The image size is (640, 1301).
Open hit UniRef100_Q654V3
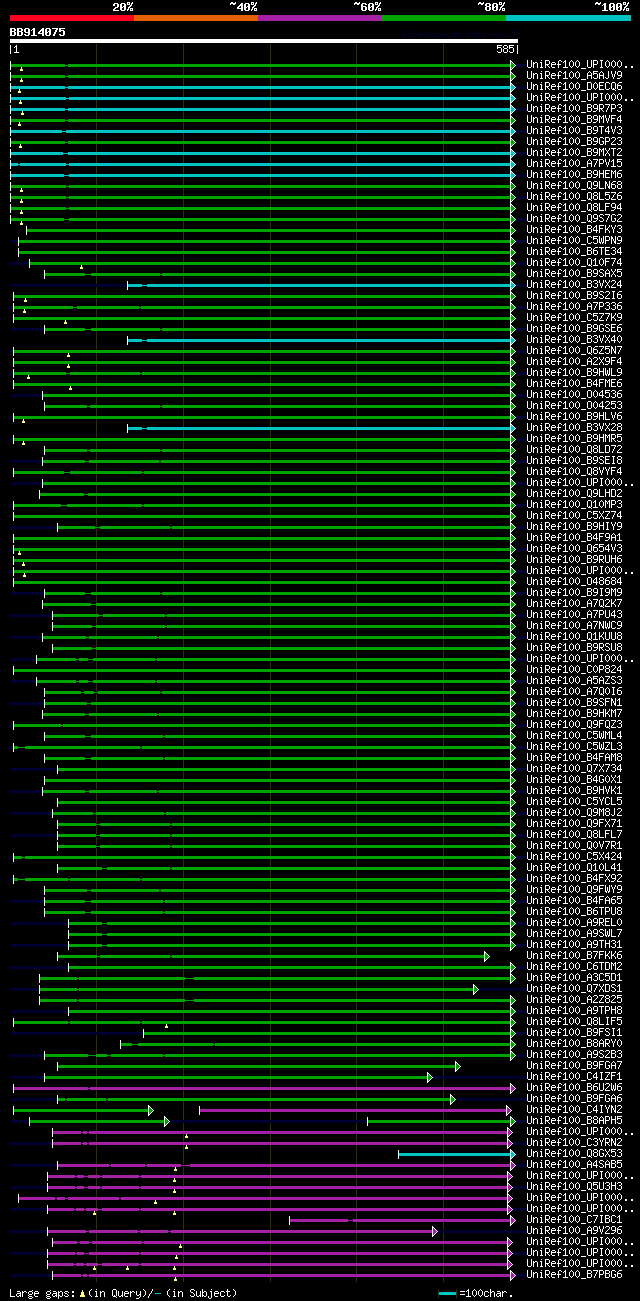574,548
